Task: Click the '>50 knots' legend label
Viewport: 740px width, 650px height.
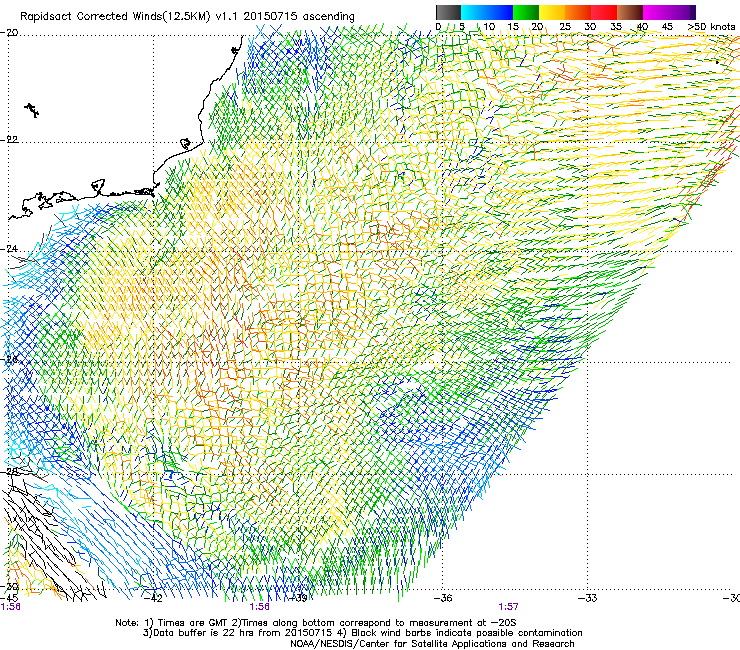Action: point(711,27)
